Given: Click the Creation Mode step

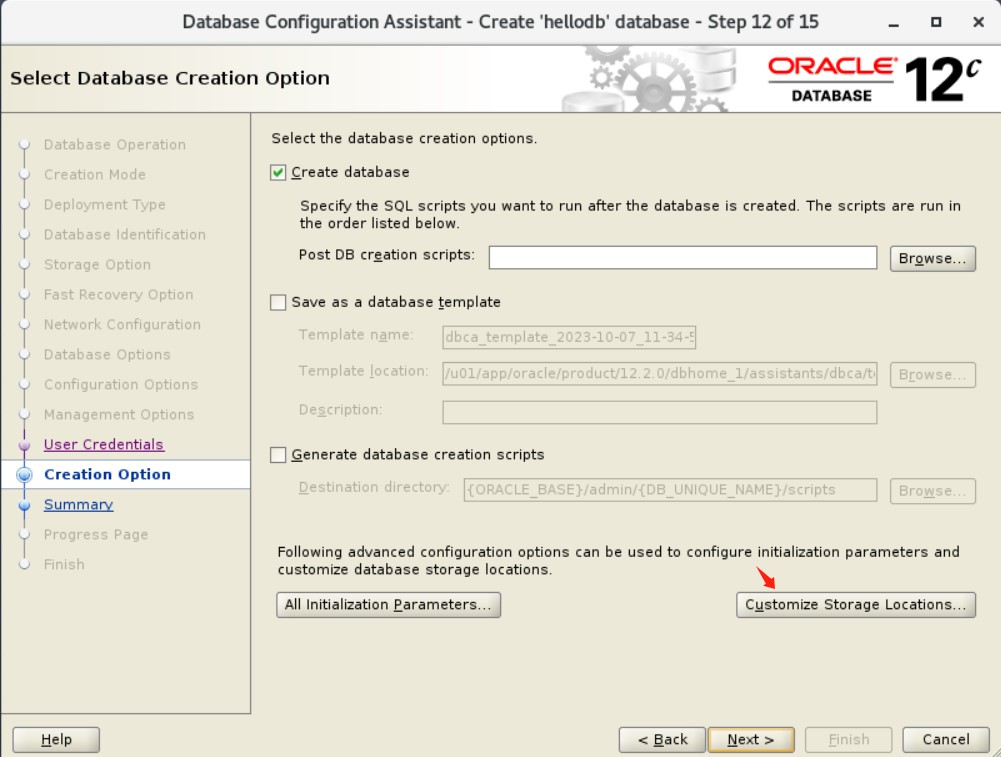Looking at the screenshot, I should (x=94, y=175).
